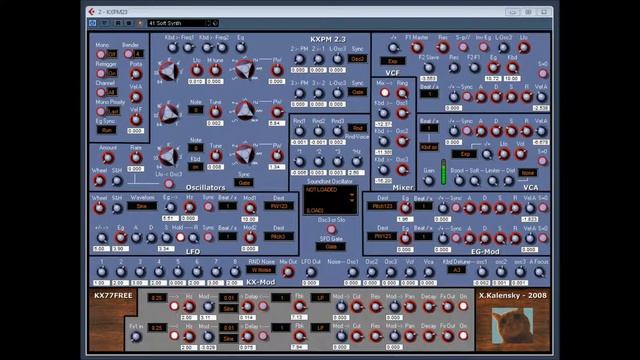Click the Vel A knob under Porta
This screenshot has height=360, width=640.
click(x=136, y=97)
